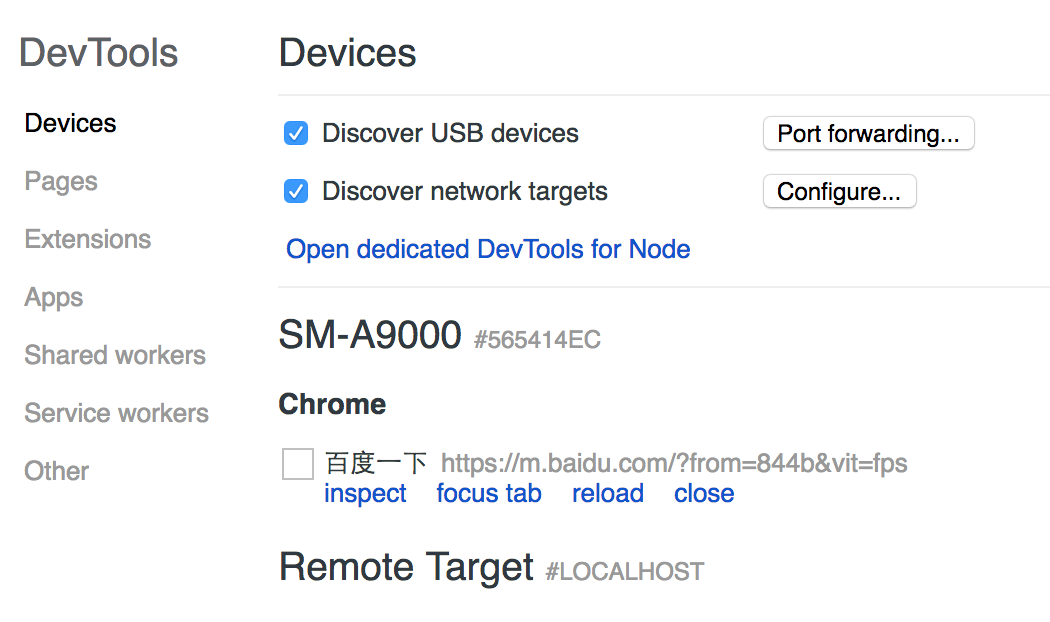Click the focus tab link

click(489, 493)
